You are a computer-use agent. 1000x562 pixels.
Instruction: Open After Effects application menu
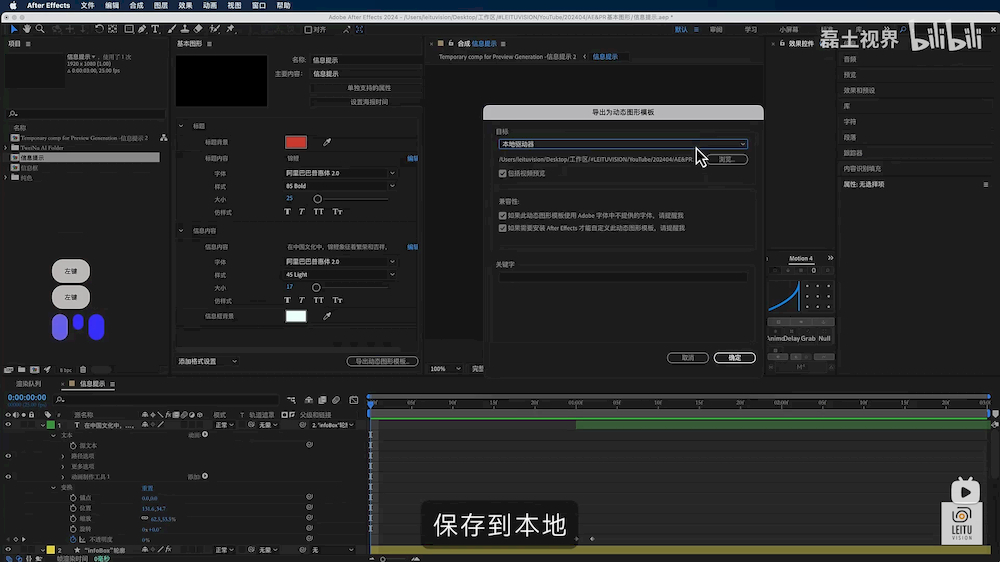point(48,5)
